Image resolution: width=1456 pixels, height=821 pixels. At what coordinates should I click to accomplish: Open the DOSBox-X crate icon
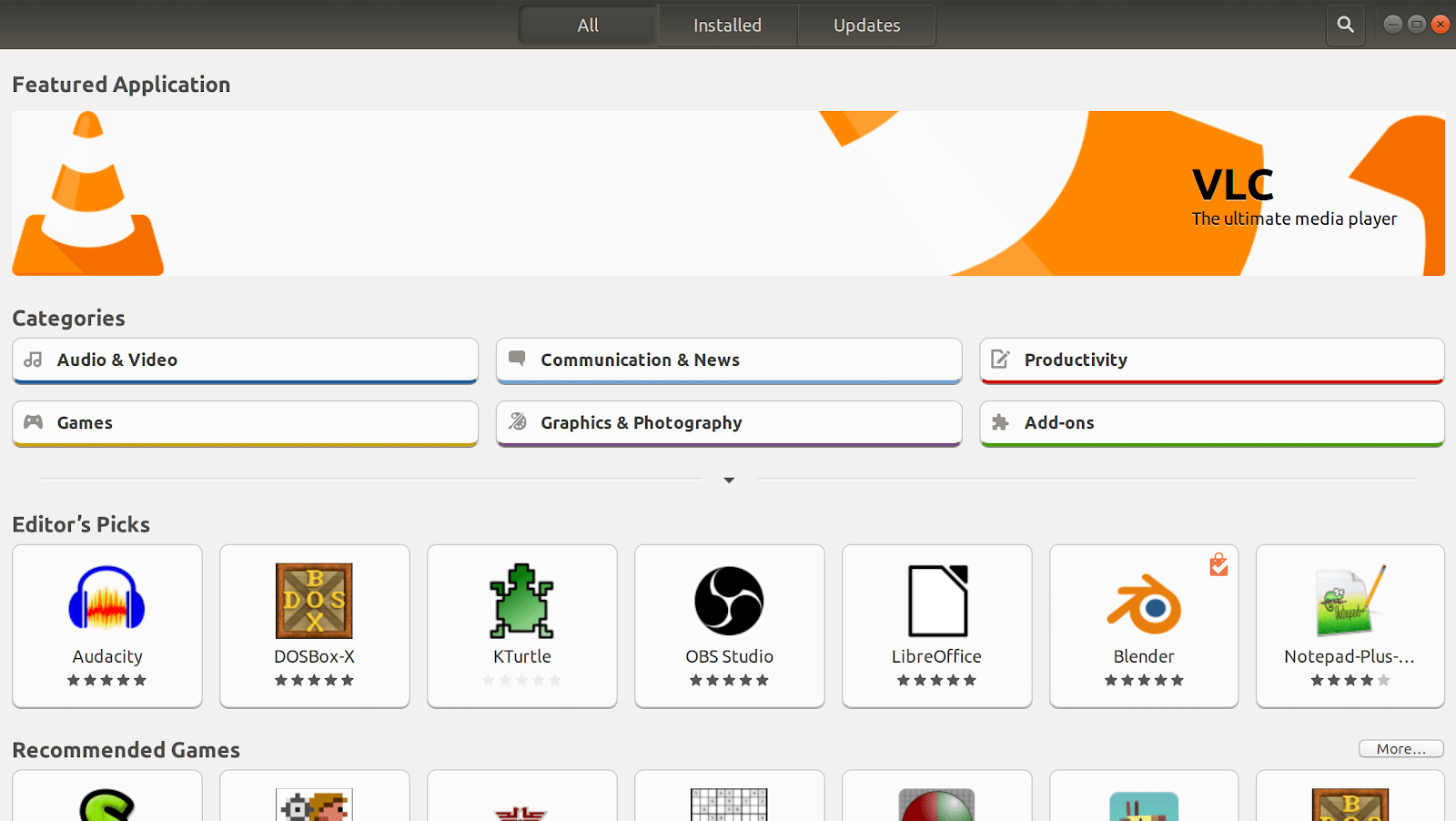point(314,601)
